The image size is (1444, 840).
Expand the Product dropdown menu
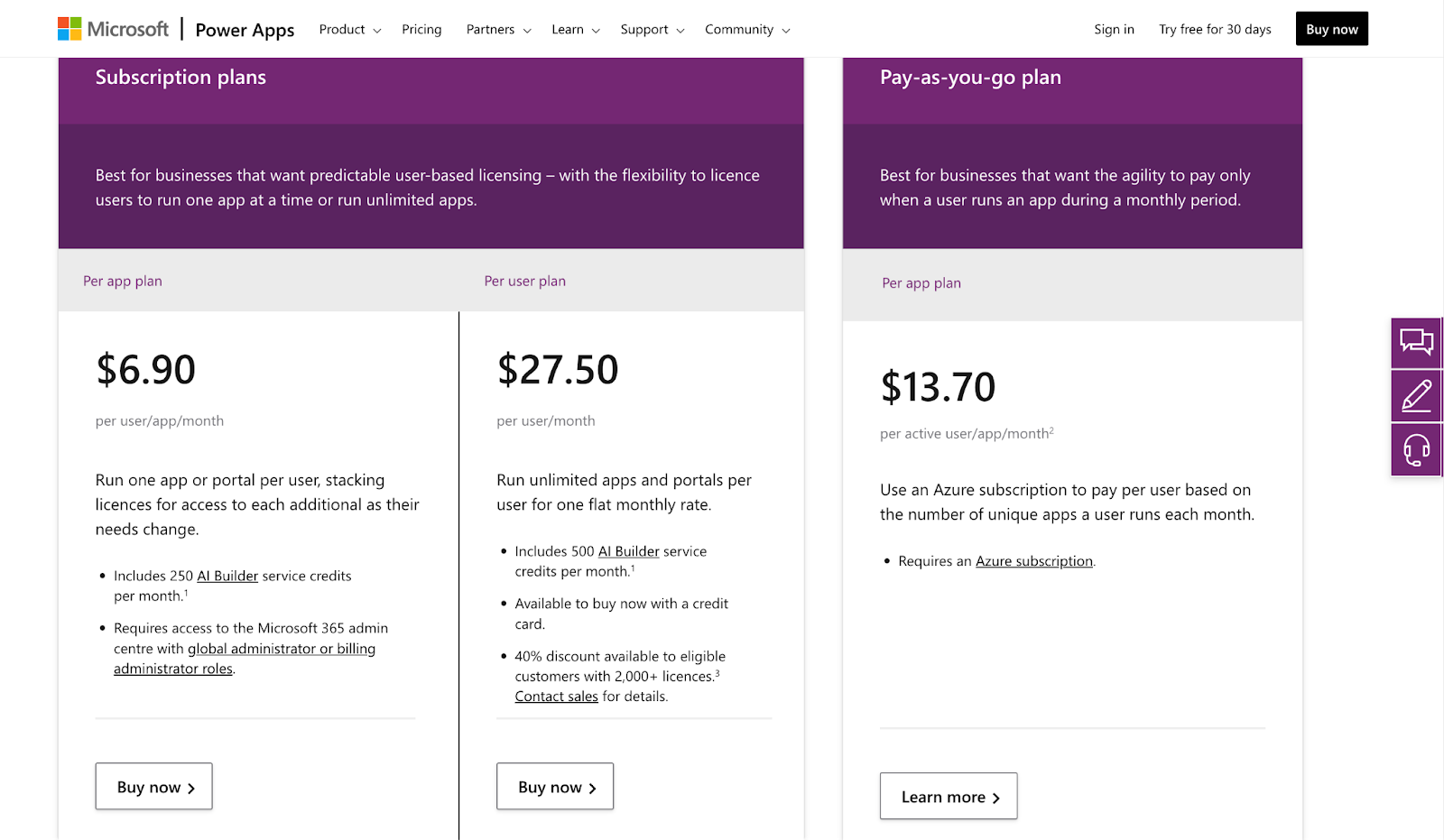click(x=350, y=30)
